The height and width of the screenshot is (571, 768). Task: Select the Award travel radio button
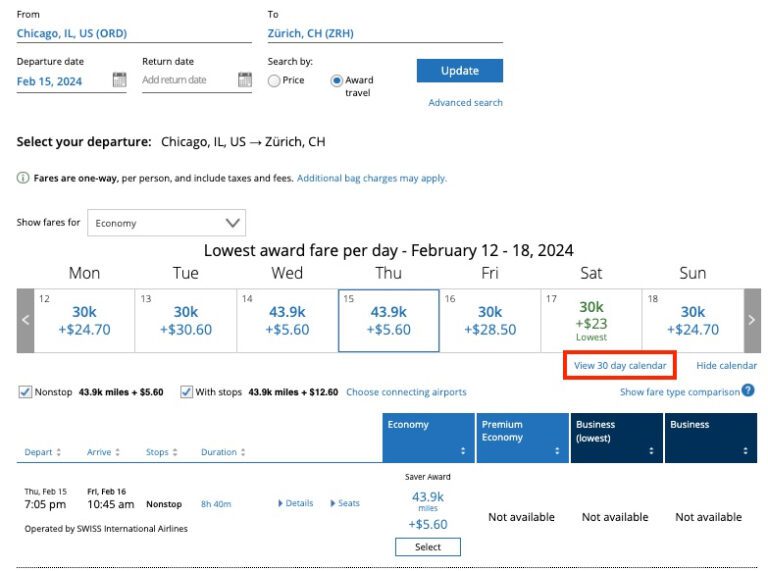337,81
